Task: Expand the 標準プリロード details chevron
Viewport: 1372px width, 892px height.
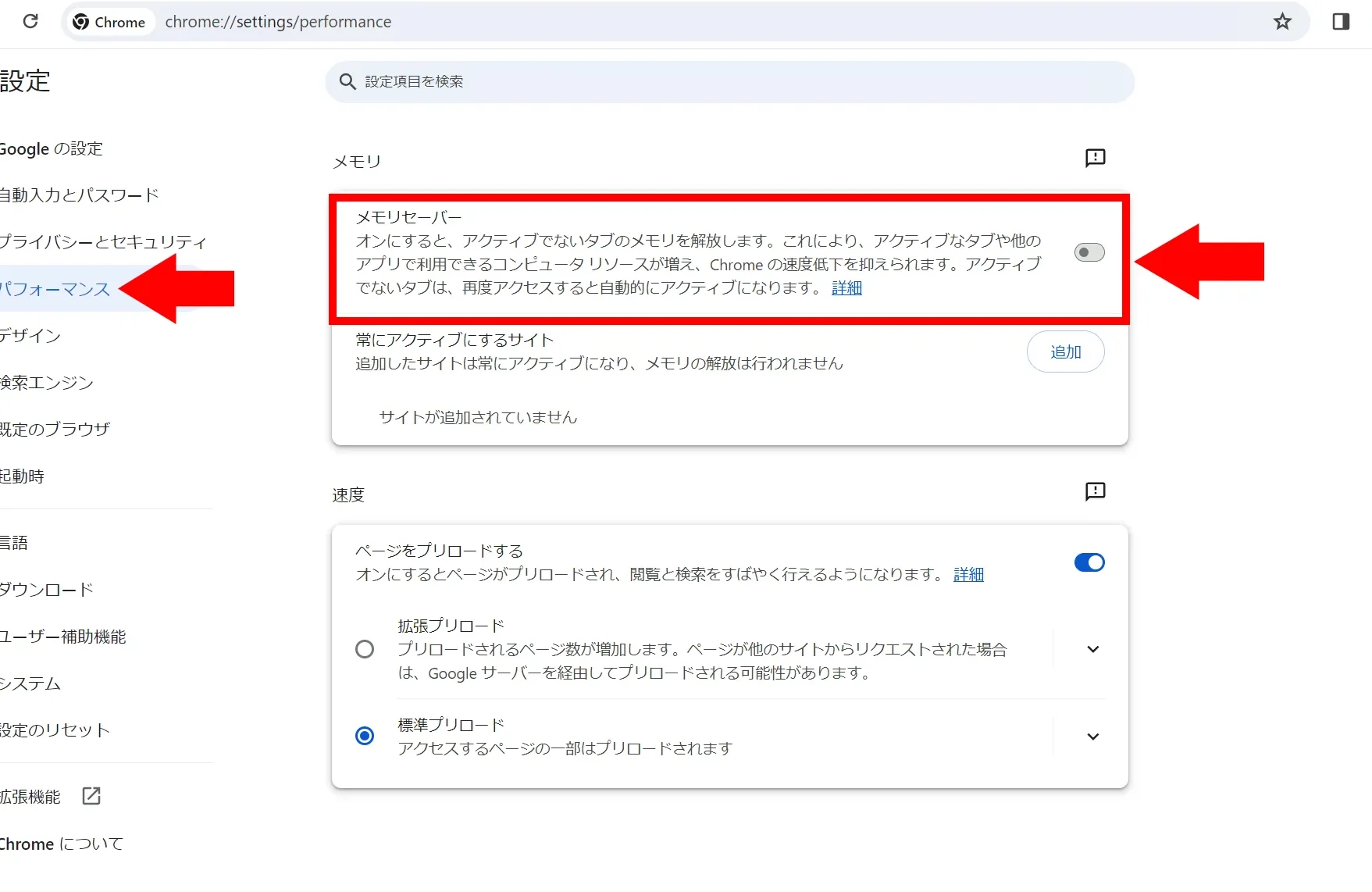Action: (x=1093, y=737)
